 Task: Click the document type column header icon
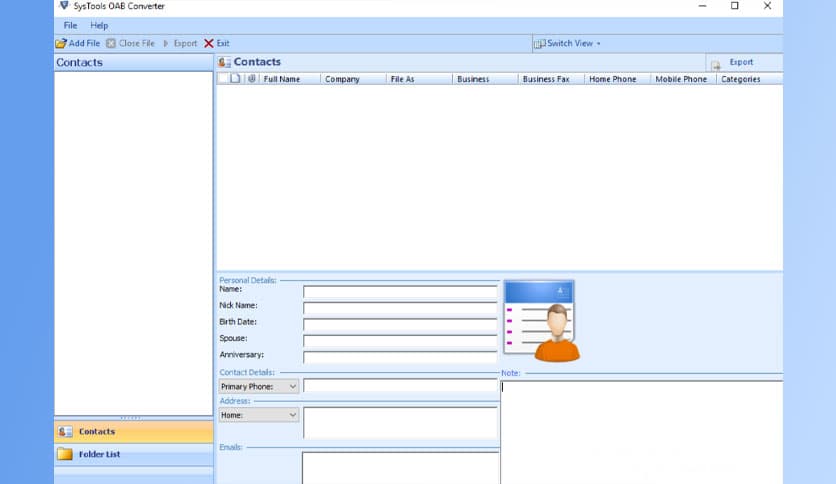[x=235, y=78]
